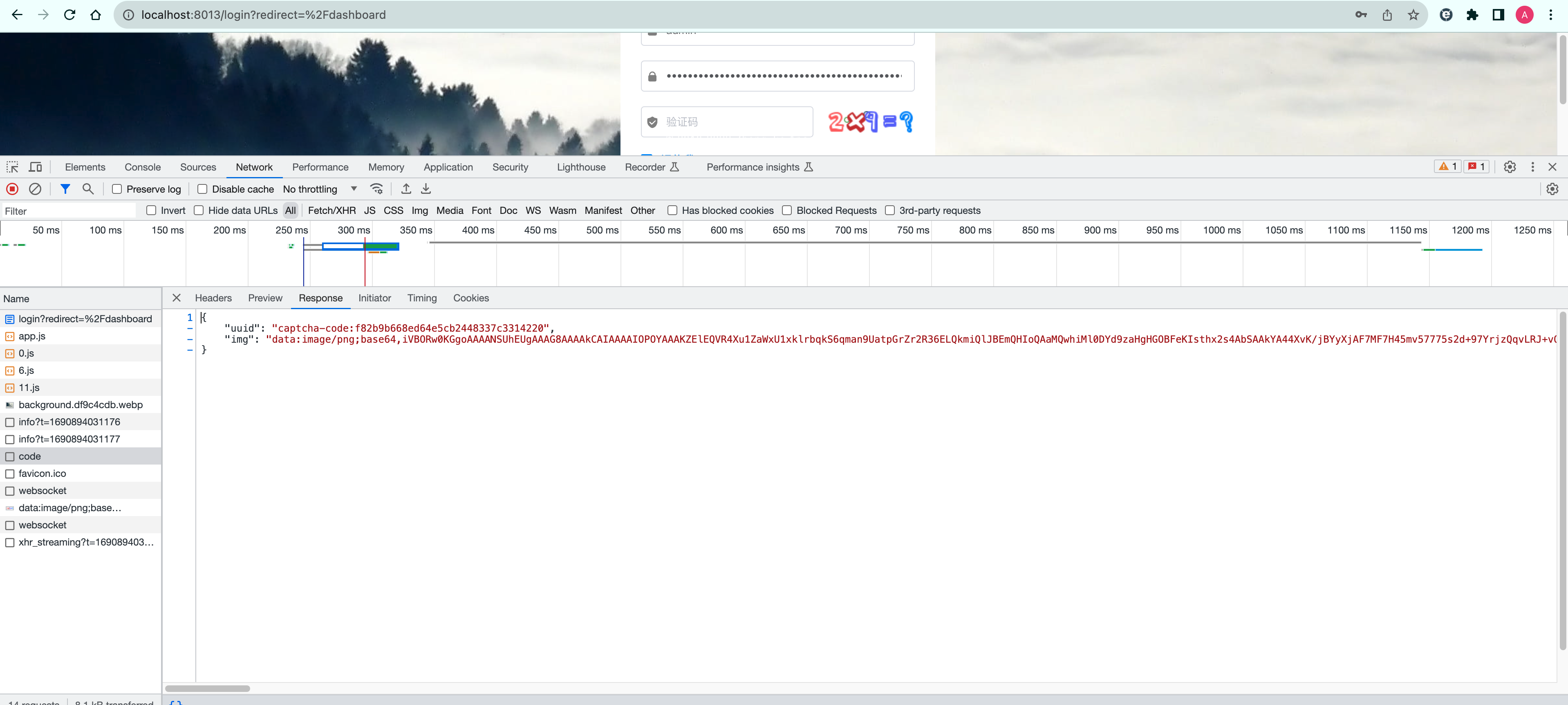Open the Timing tab of the request
1568x705 pixels.
(422, 298)
